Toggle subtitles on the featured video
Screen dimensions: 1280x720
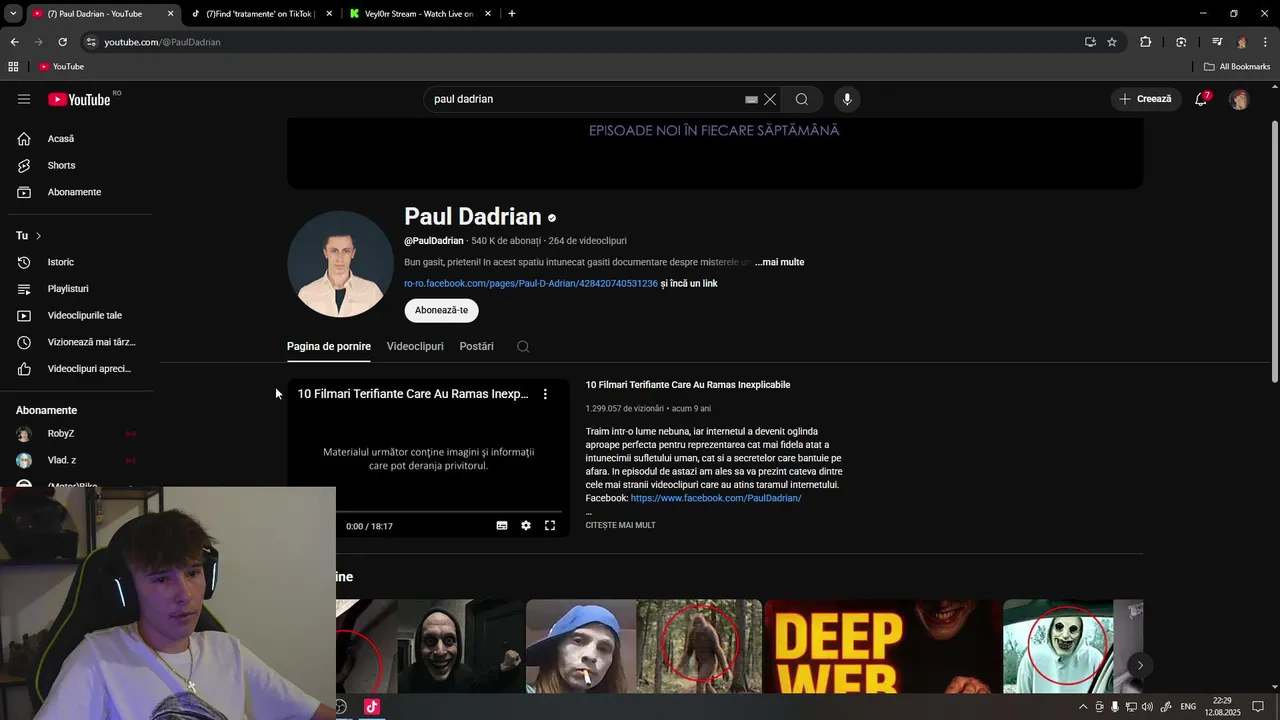click(x=502, y=526)
